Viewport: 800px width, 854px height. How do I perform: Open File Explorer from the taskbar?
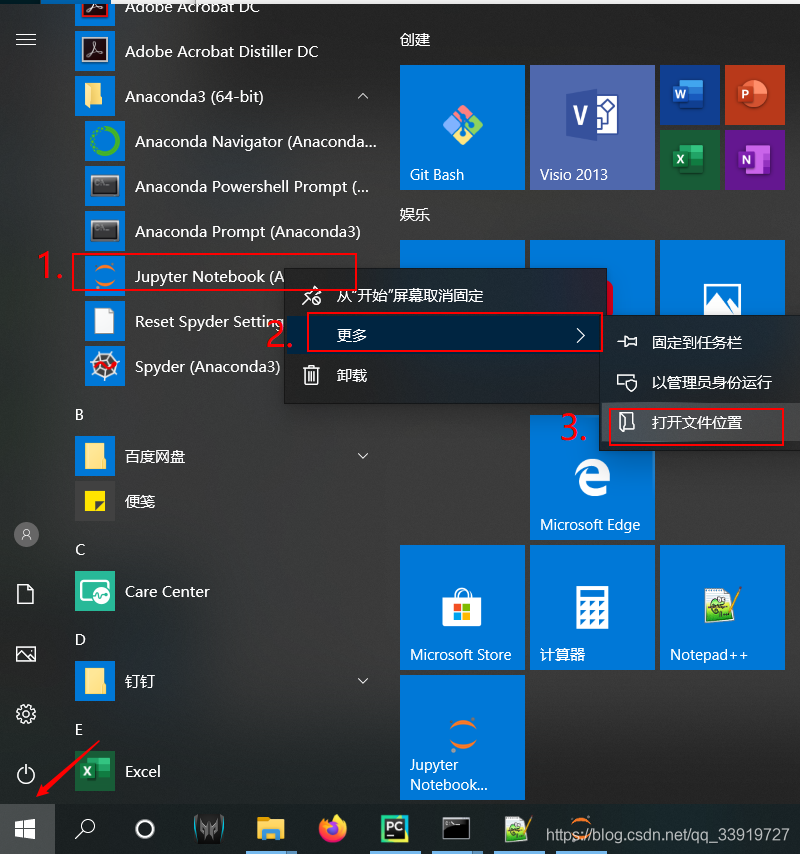pos(271,829)
